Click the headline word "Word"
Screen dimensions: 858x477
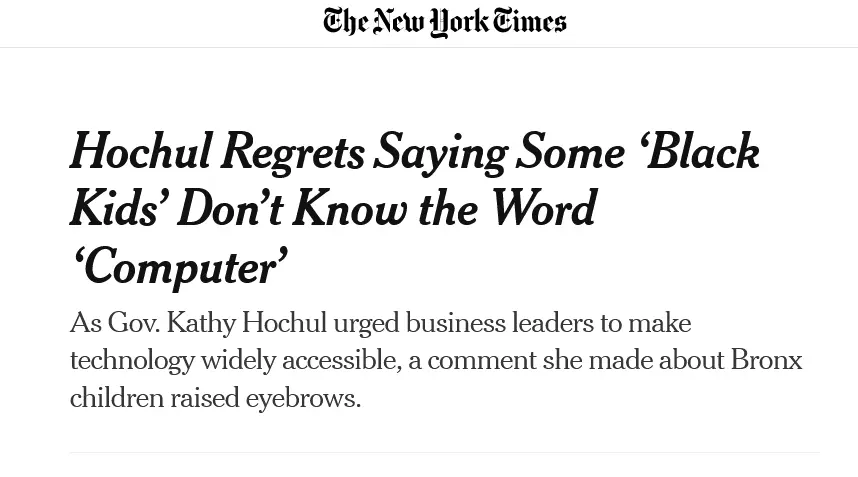[542, 208]
